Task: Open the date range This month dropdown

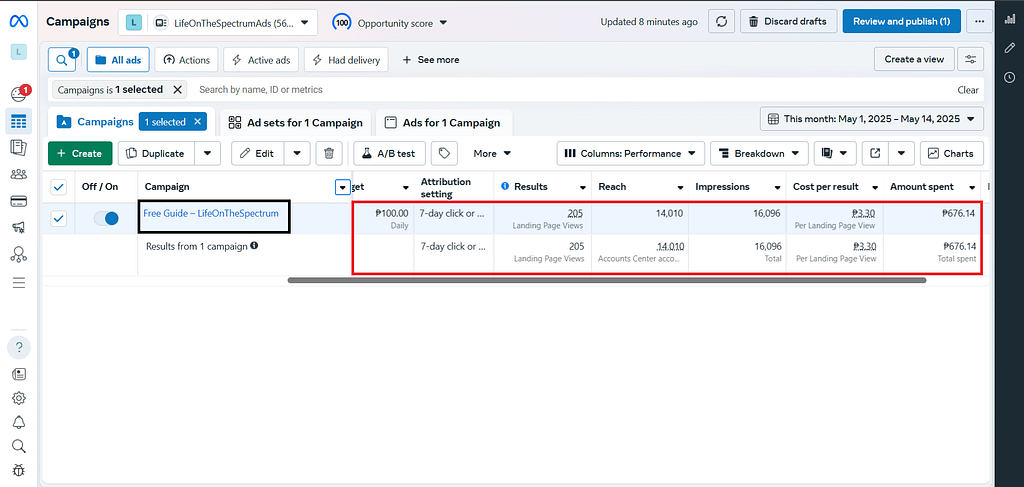Action: point(872,119)
